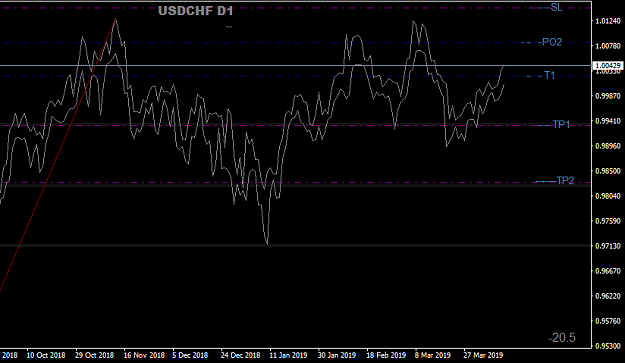Viewport: 625px width, 363px height.
Task: Click the 11 Jan 2019 date label
Action: click(x=288, y=355)
